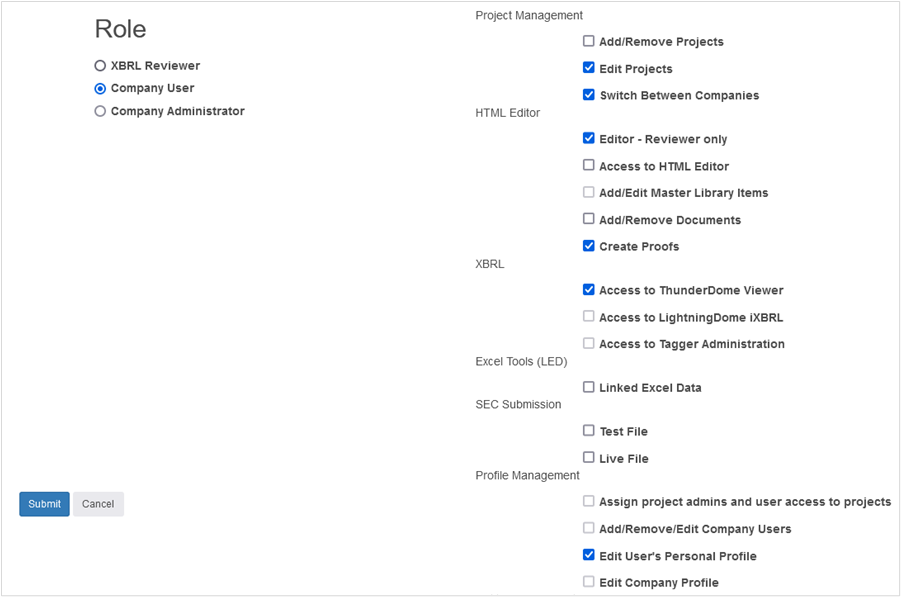Enable Access to HTML Editor
901x597 pixels.
click(x=589, y=166)
